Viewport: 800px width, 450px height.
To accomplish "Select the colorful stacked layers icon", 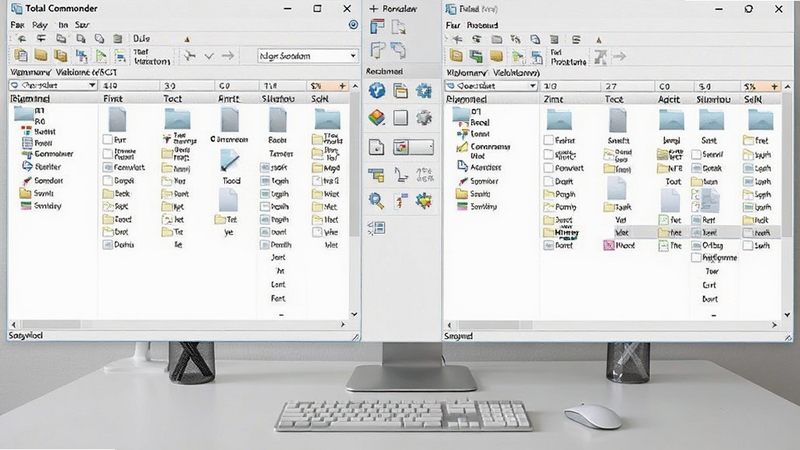I will (x=377, y=118).
